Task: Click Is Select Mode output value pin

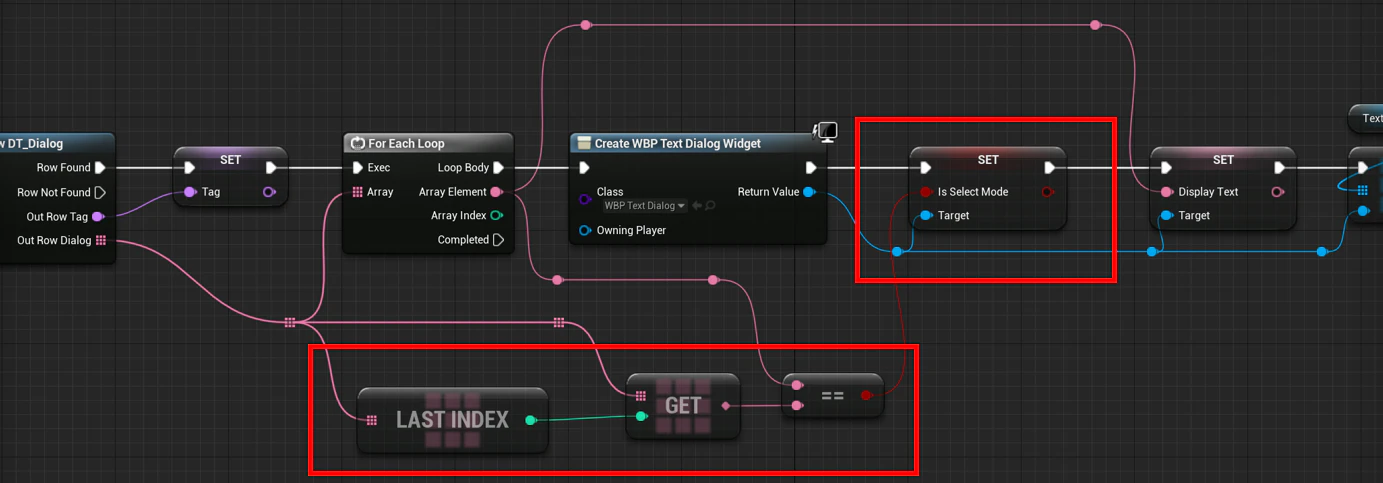Action: point(1047,192)
